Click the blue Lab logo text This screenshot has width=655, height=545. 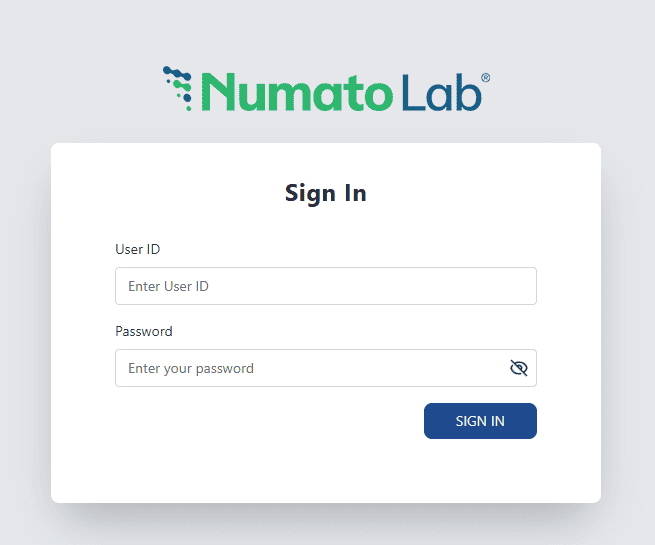pyautogui.click(x=440, y=91)
